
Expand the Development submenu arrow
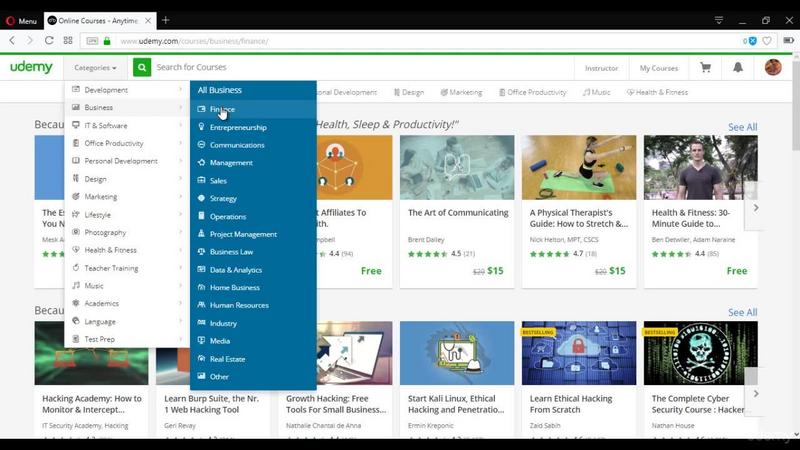(x=181, y=89)
